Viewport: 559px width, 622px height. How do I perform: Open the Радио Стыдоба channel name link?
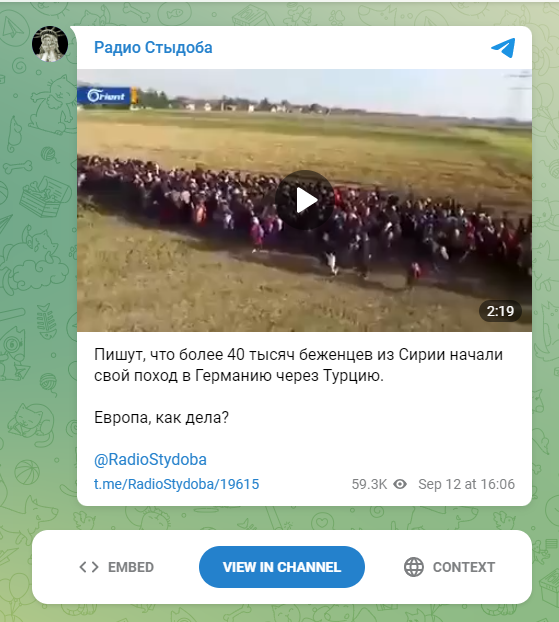point(153,48)
